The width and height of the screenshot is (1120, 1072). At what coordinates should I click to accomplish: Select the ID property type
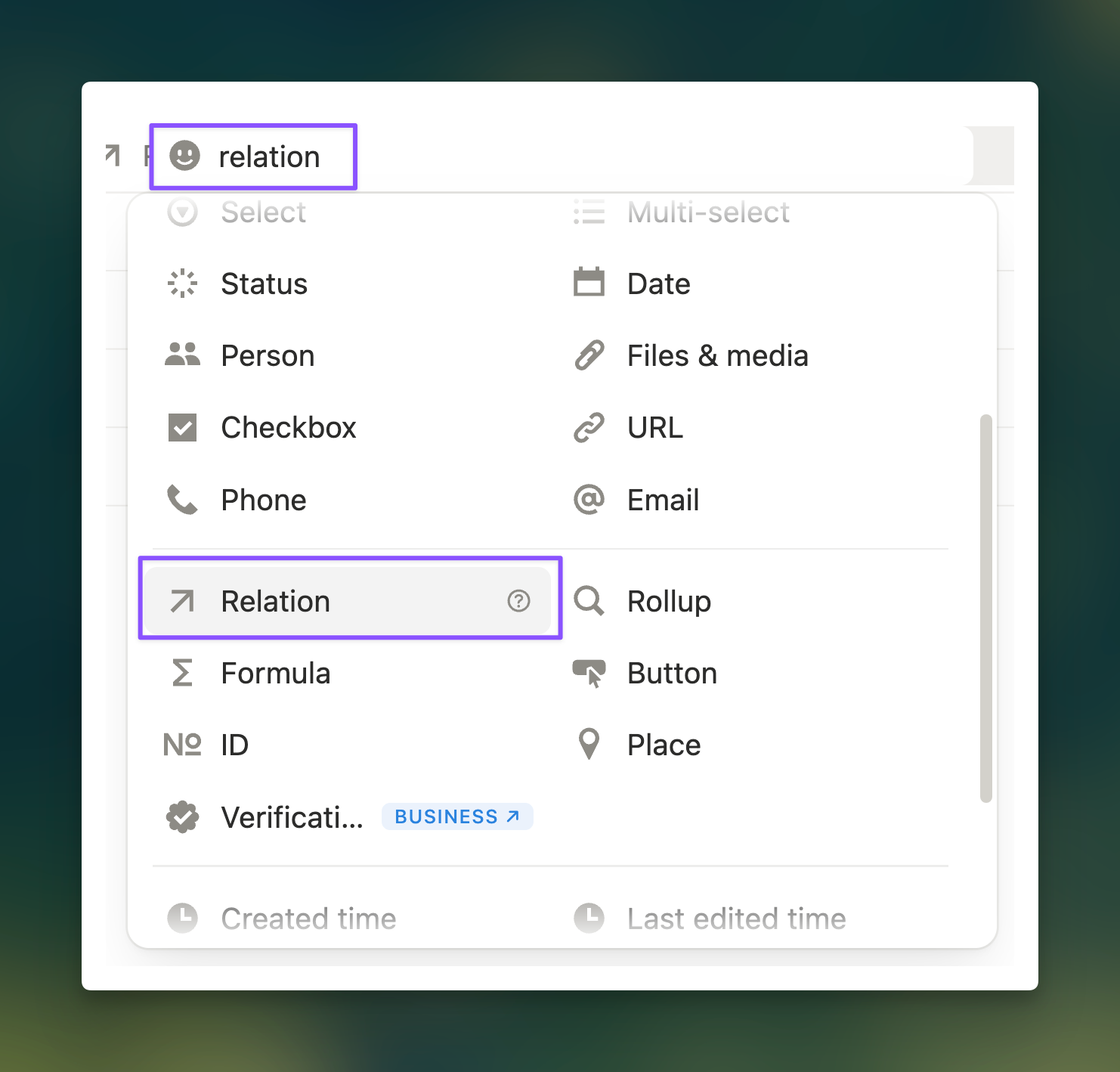(234, 745)
